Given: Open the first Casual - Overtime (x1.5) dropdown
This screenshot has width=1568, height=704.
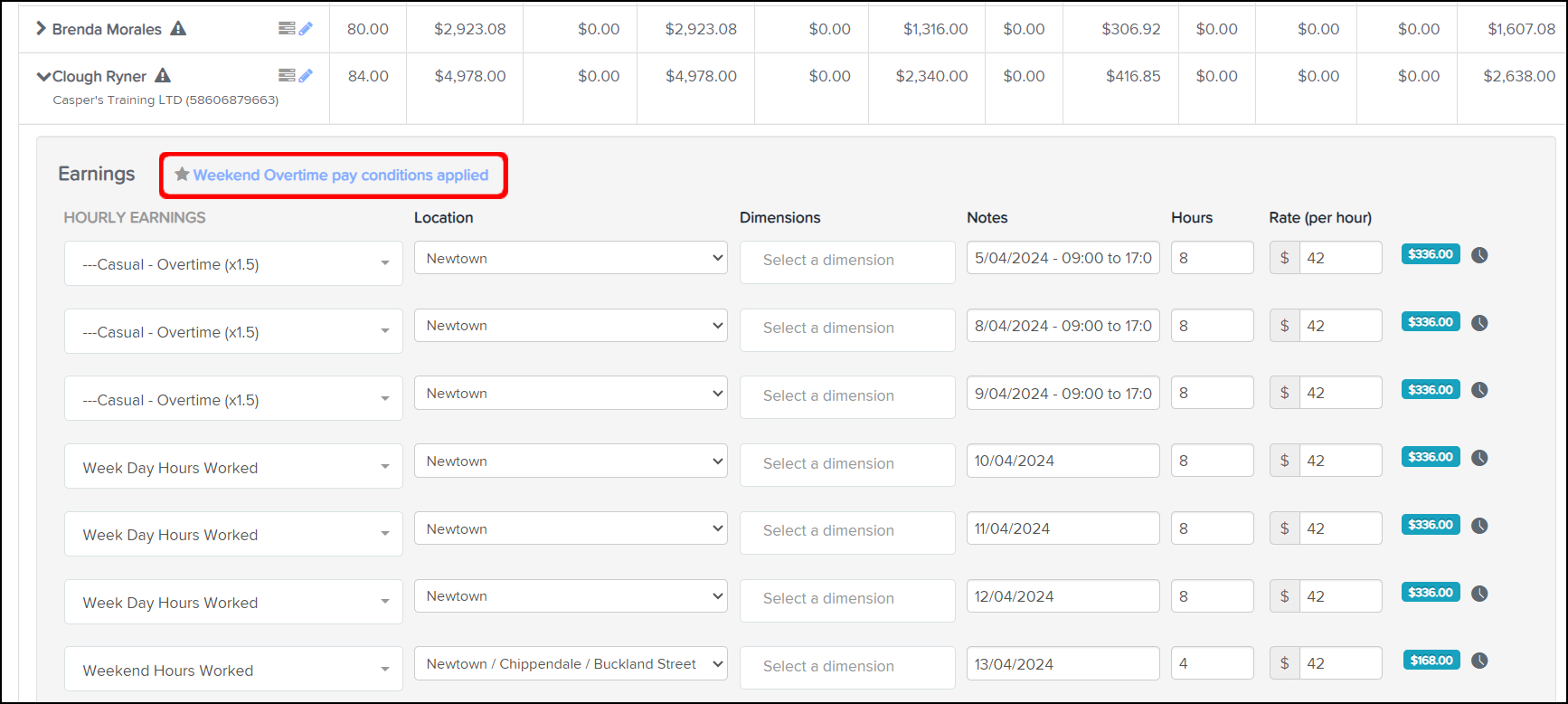Looking at the screenshot, I should tap(233, 264).
